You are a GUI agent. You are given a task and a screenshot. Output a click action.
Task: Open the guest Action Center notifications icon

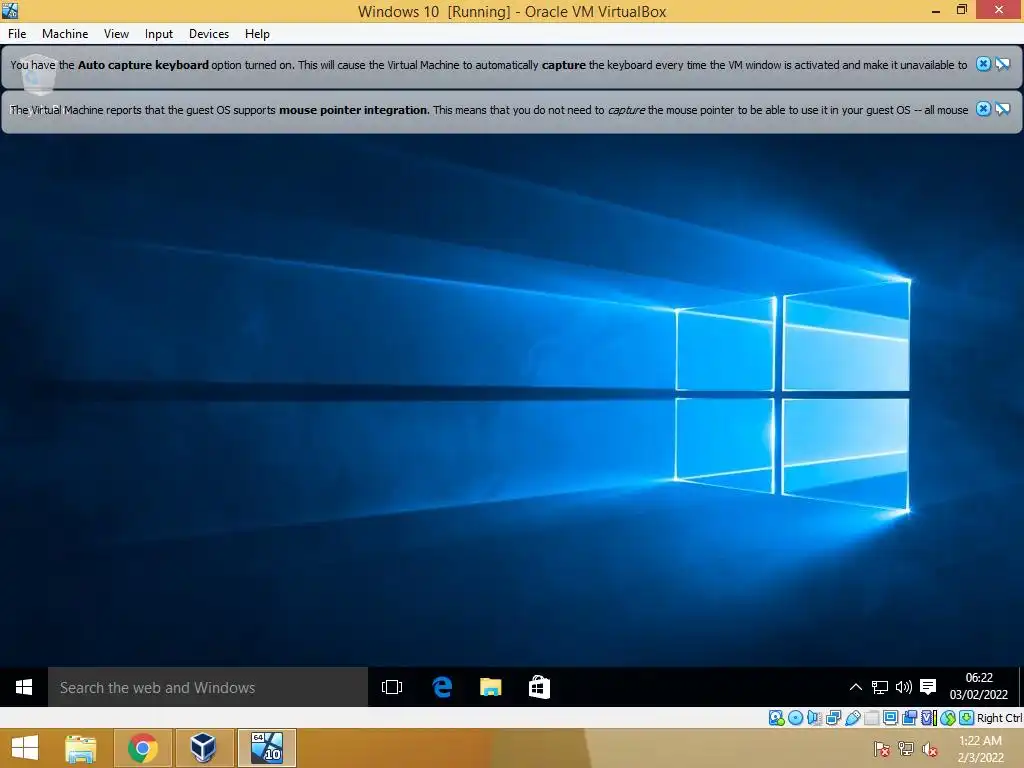[928, 687]
